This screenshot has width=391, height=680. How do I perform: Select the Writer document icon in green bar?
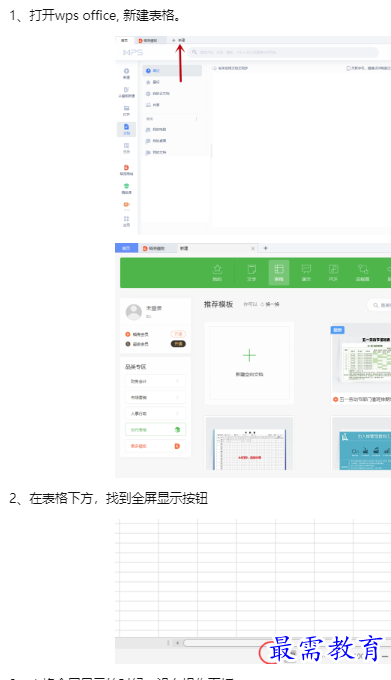[251, 273]
